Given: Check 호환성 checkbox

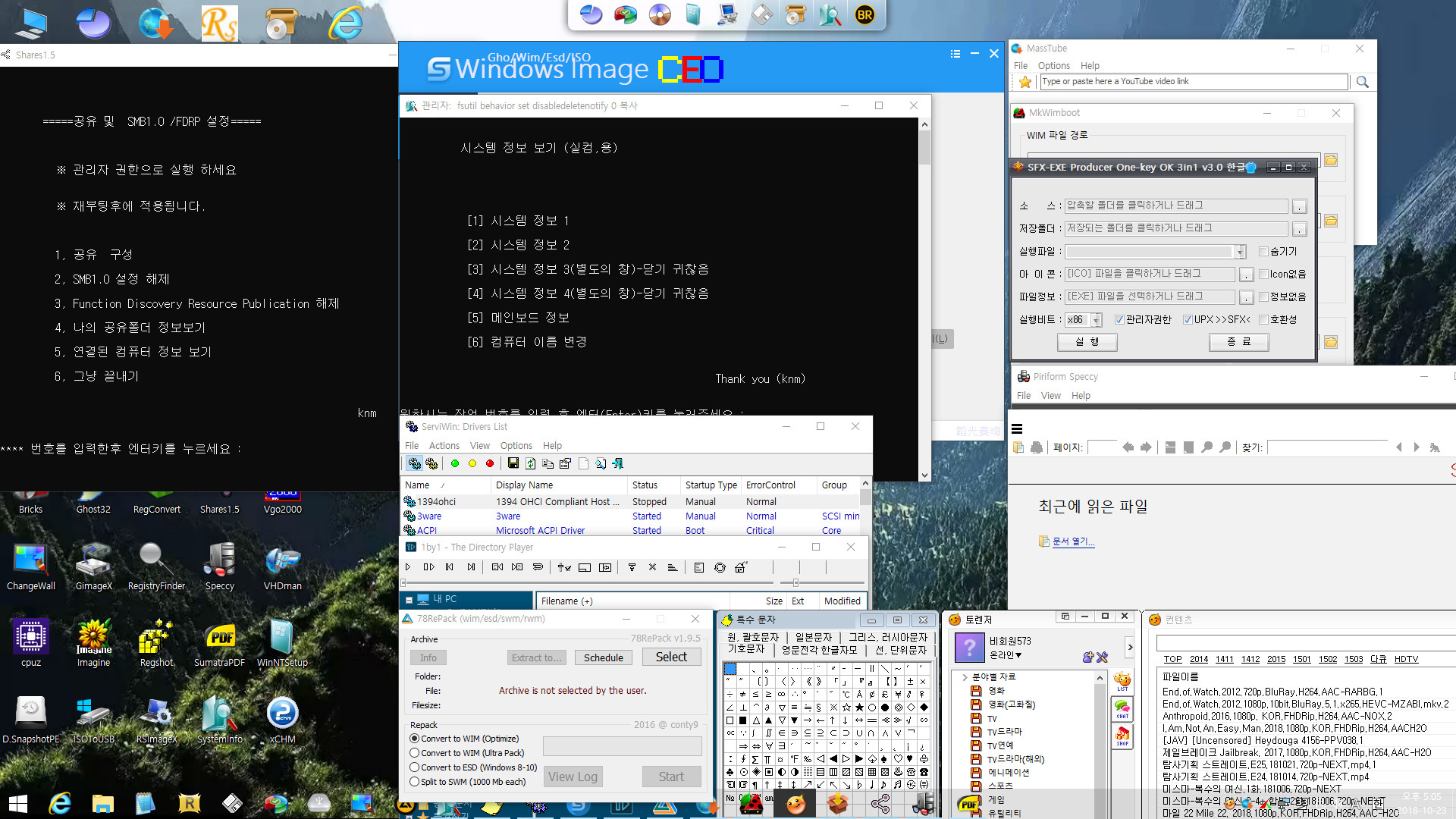Looking at the screenshot, I should click(x=1263, y=319).
